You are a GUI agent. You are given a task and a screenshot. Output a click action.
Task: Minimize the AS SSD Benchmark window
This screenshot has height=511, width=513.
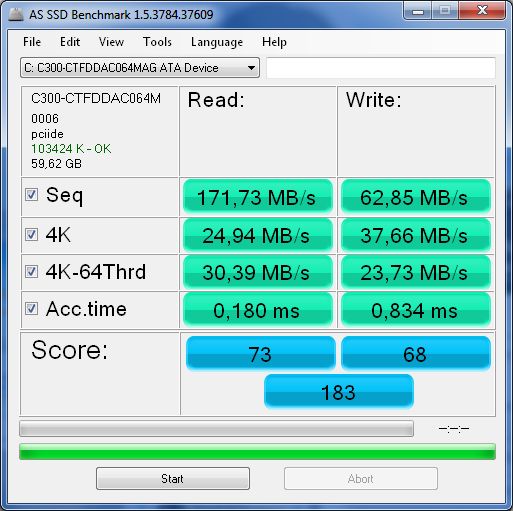click(418, 11)
